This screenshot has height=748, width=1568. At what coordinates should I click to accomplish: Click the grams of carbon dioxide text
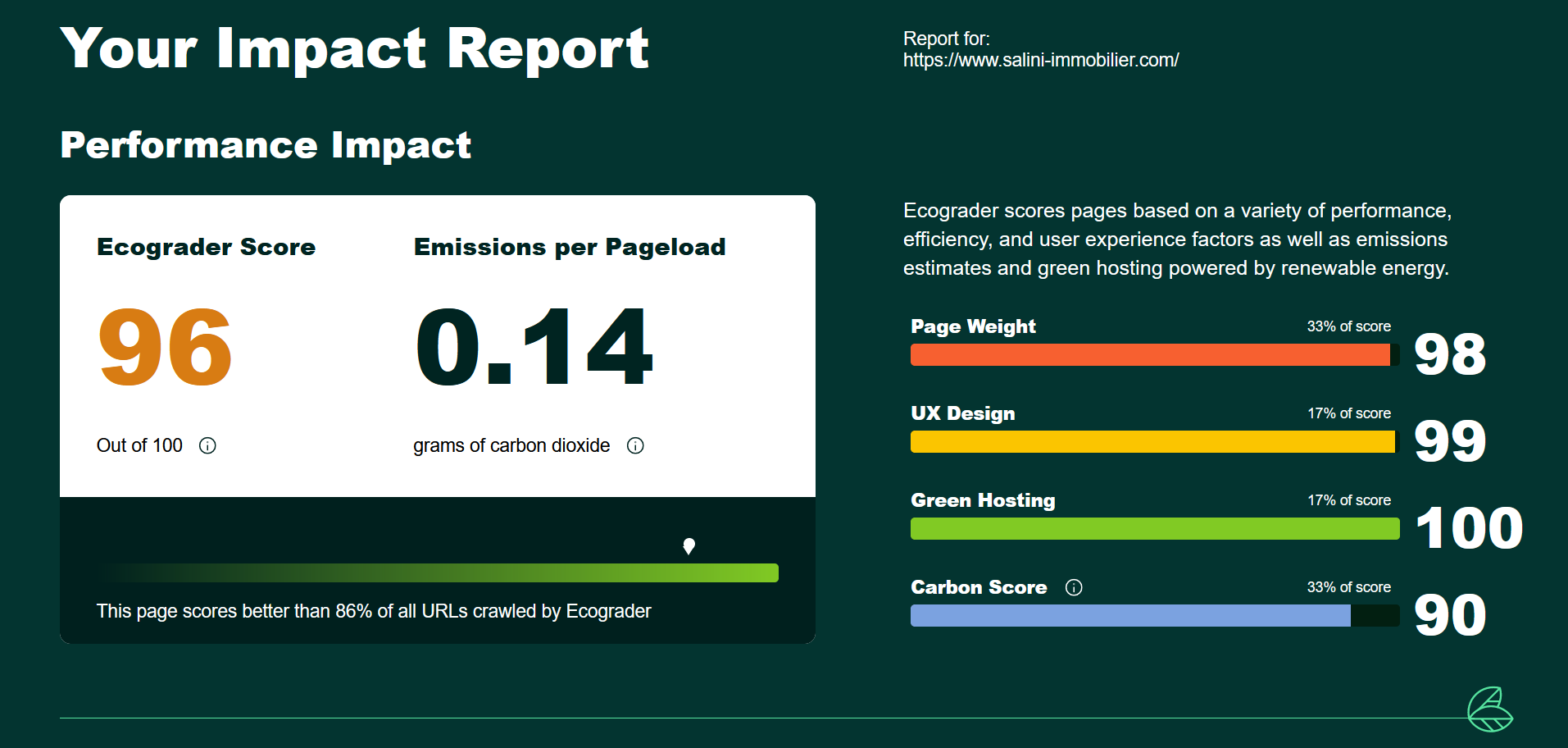511,445
